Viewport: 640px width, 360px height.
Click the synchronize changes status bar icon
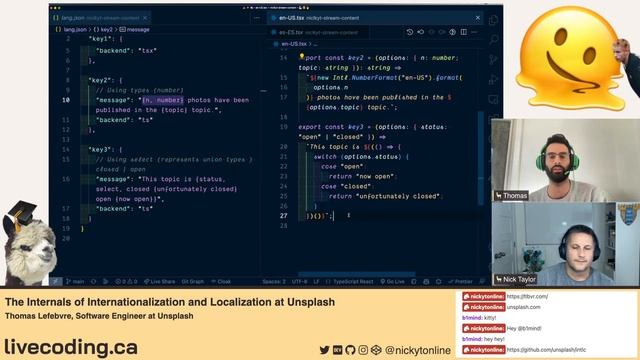93,282
